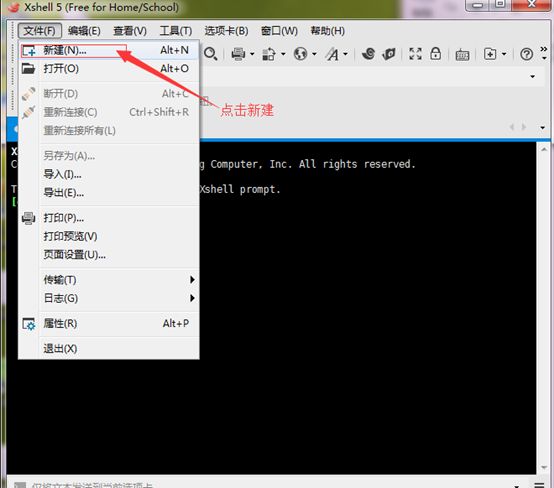Click the file transfer toolbar icon

pyautogui.click(x=269, y=54)
